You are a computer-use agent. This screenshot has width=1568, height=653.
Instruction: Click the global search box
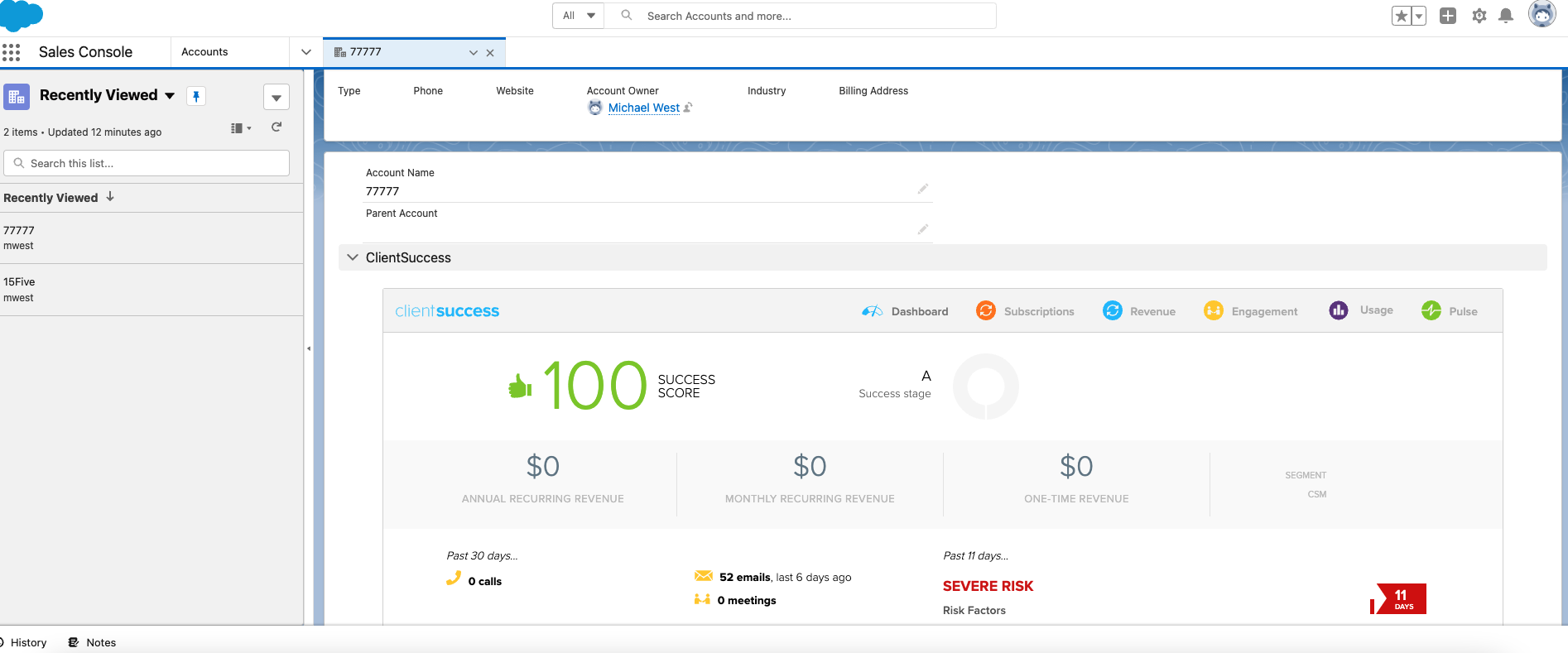(801, 16)
